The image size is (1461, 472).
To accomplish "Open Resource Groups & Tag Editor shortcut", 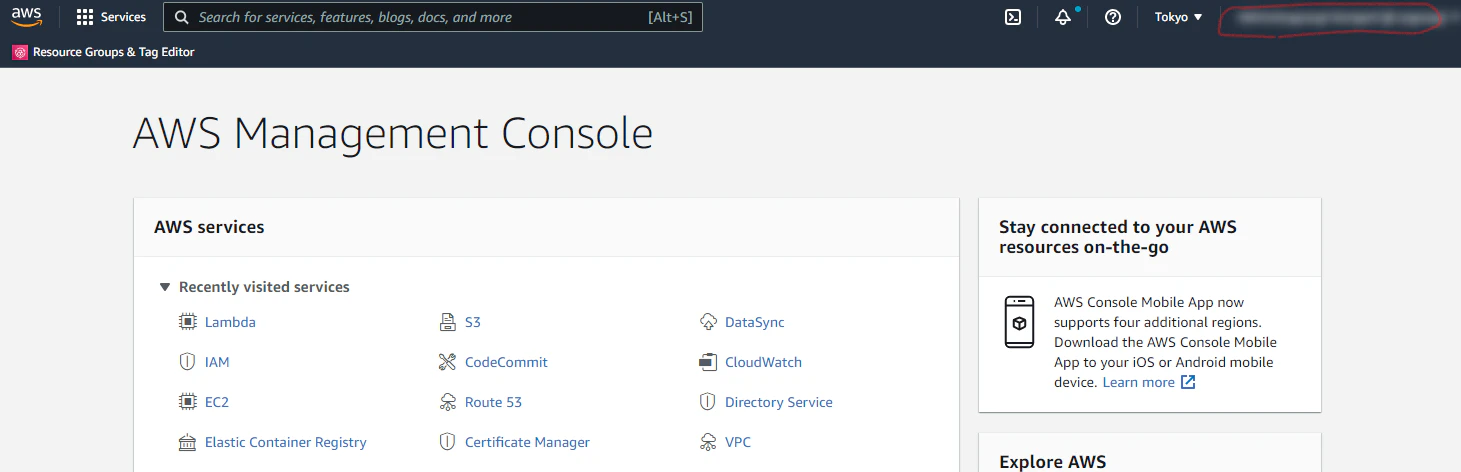I will [103, 52].
